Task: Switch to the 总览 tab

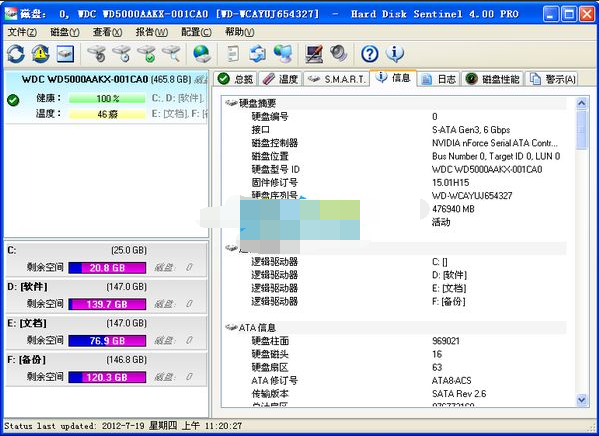Action: tap(235, 79)
